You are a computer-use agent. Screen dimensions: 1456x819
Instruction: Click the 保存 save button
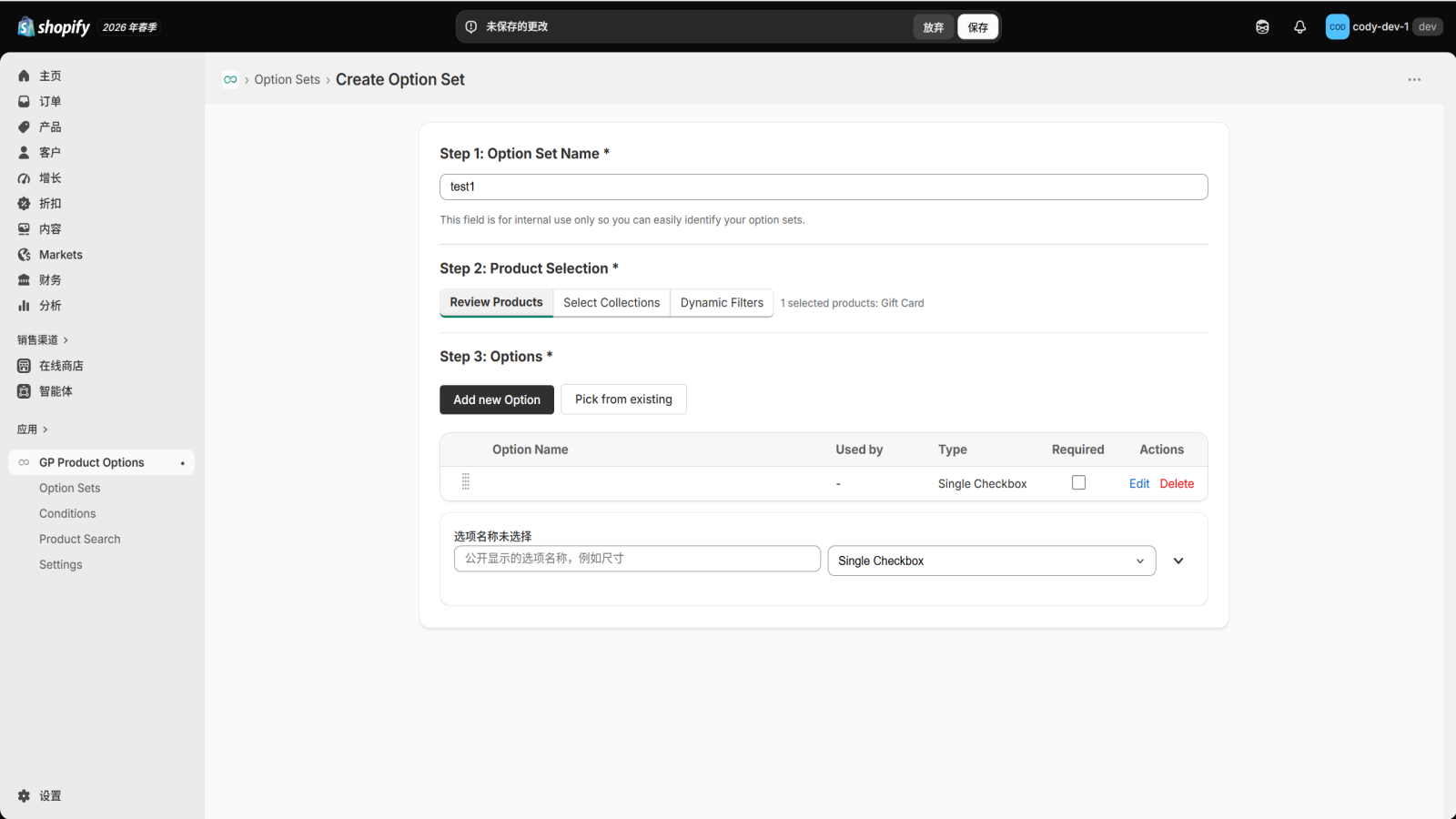(978, 27)
